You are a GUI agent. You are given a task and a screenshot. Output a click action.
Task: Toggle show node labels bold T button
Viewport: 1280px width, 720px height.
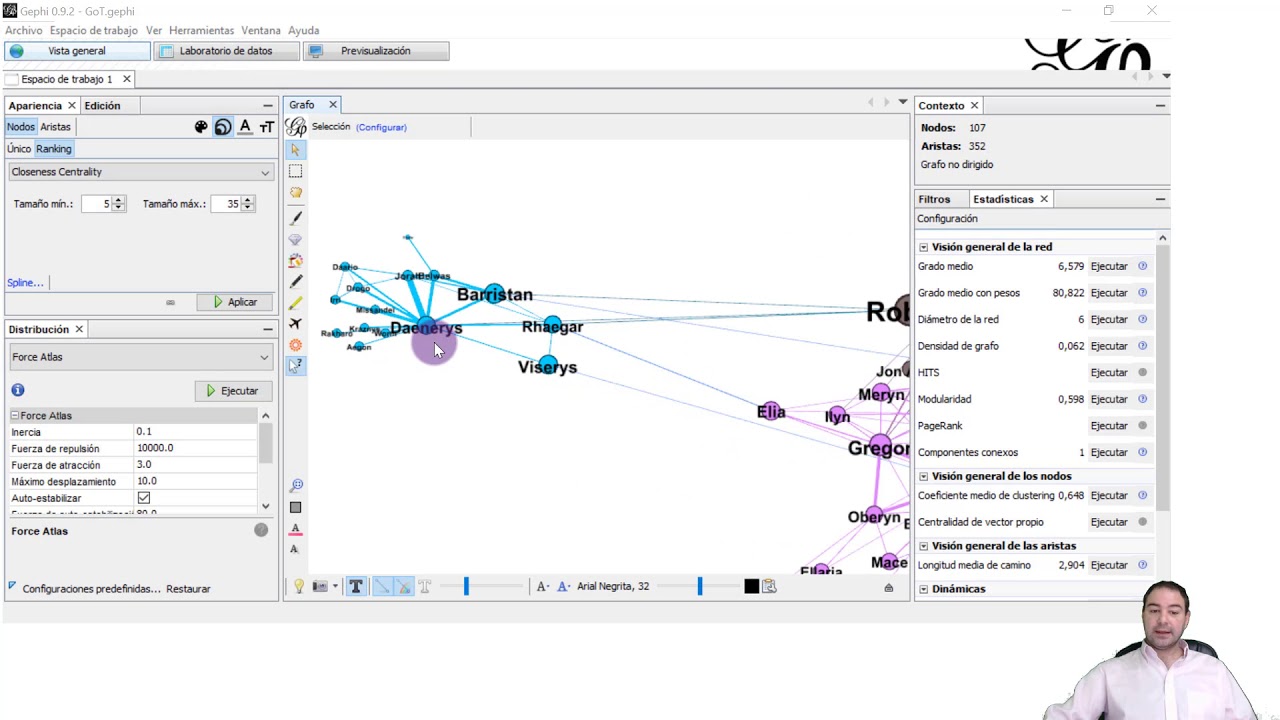pyautogui.click(x=356, y=587)
